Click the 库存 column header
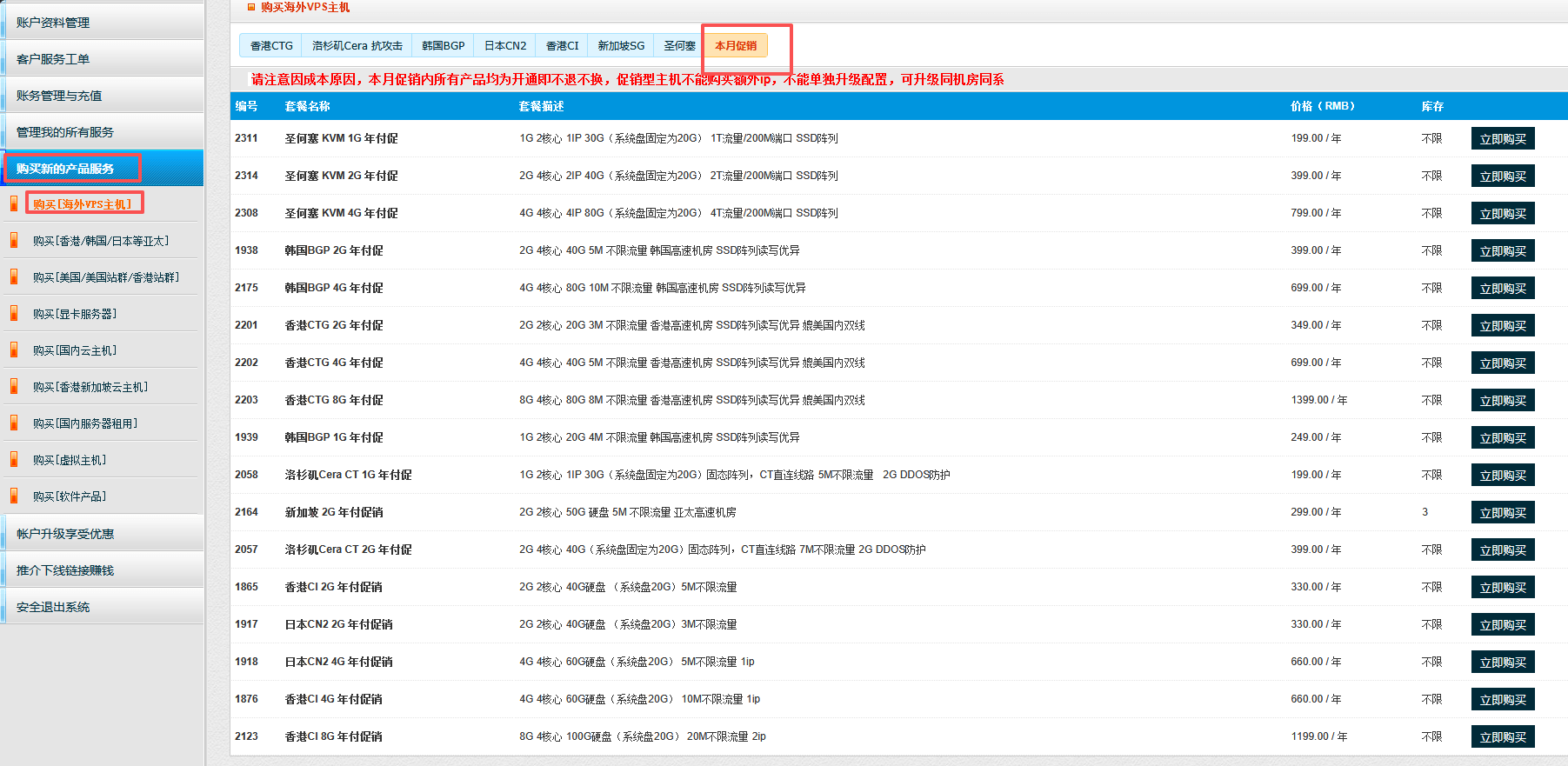 1432,106
